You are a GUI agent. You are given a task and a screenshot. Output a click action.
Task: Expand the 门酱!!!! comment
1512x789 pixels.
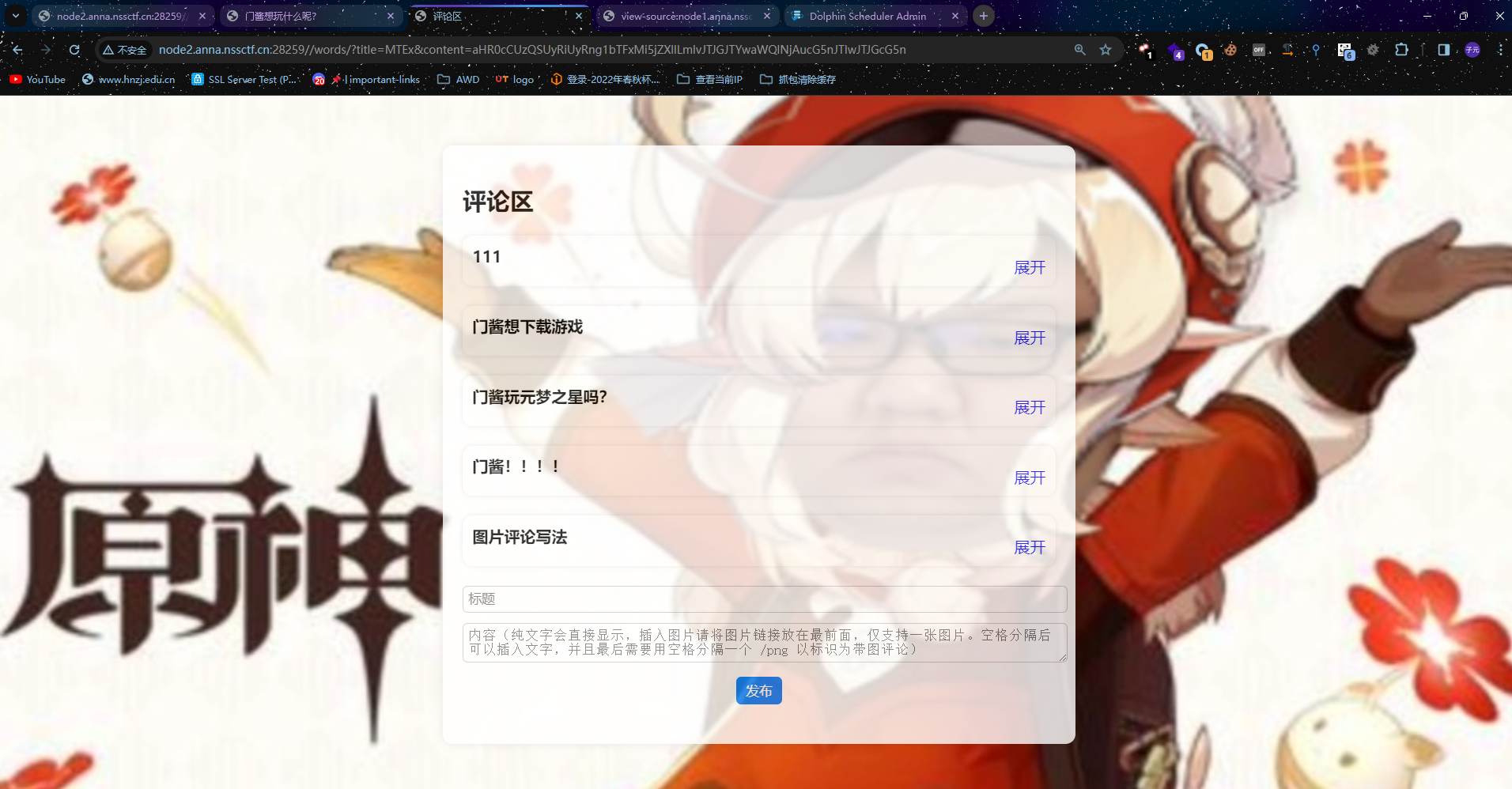click(1030, 478)
